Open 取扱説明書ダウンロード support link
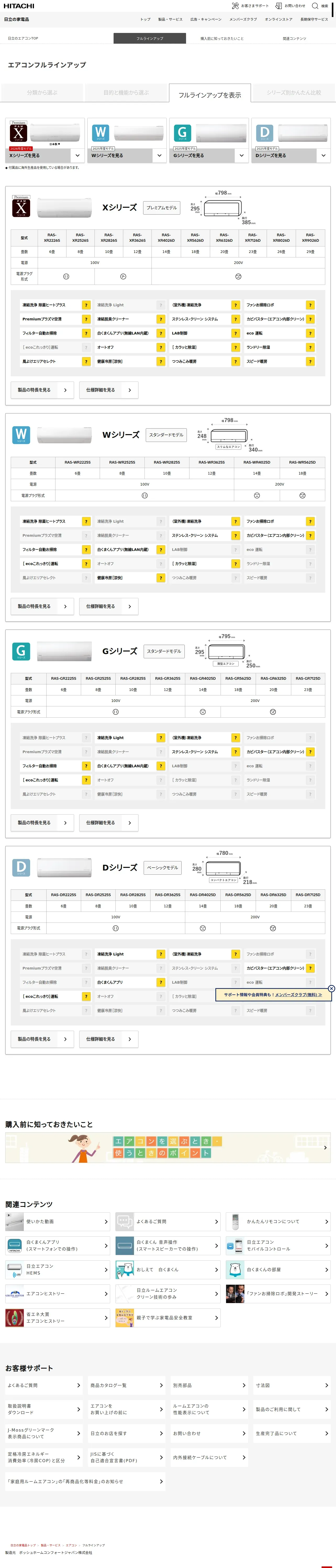Viewport: 336px width, 1568px height. click(44, 1409)
